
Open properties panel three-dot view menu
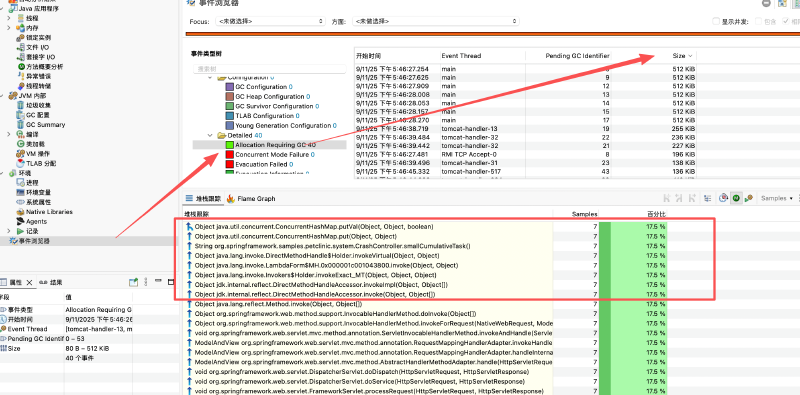point(145,282)
